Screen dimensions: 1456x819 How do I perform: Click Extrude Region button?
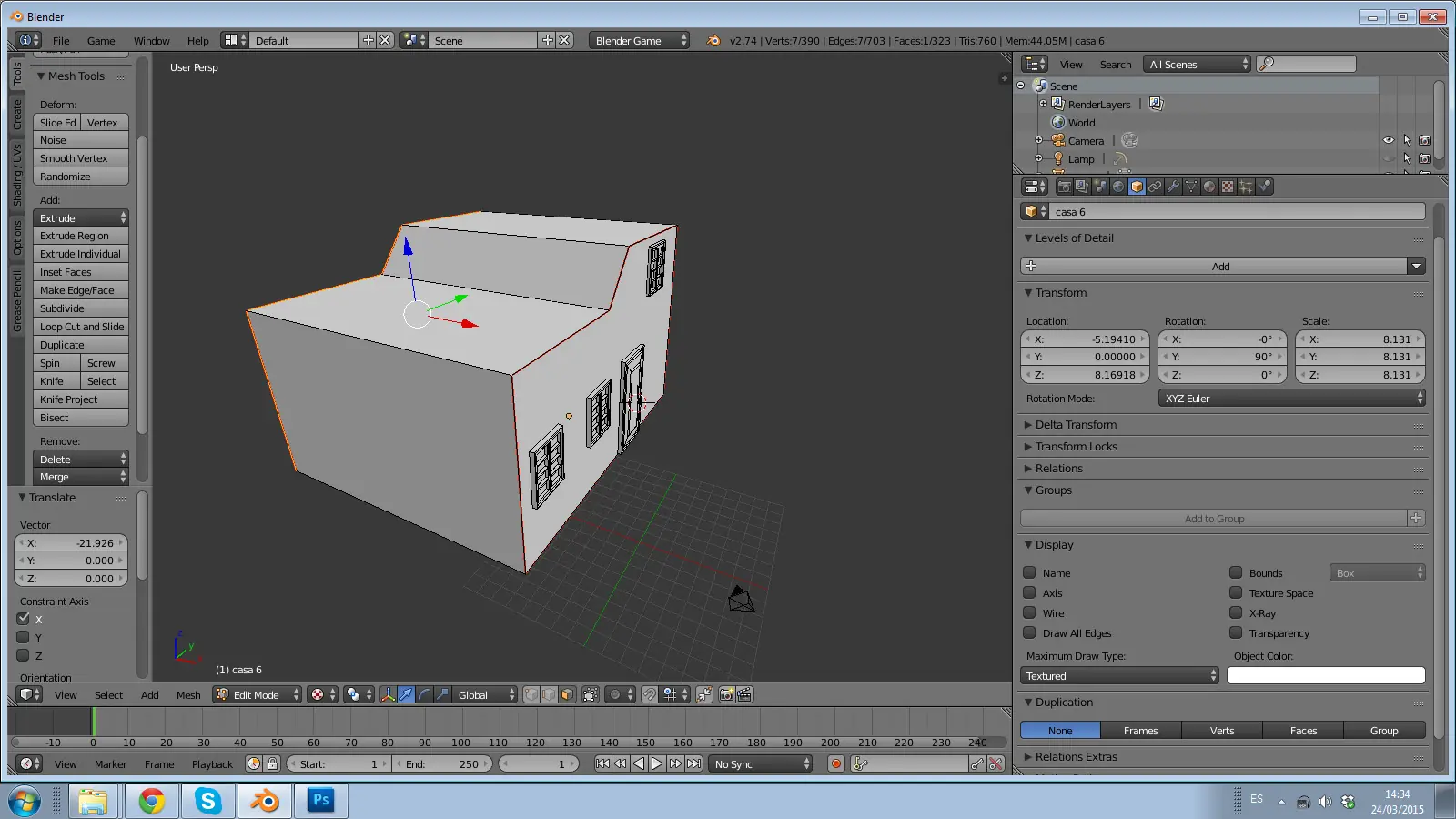pyautogui.click(x=81, y=236)
